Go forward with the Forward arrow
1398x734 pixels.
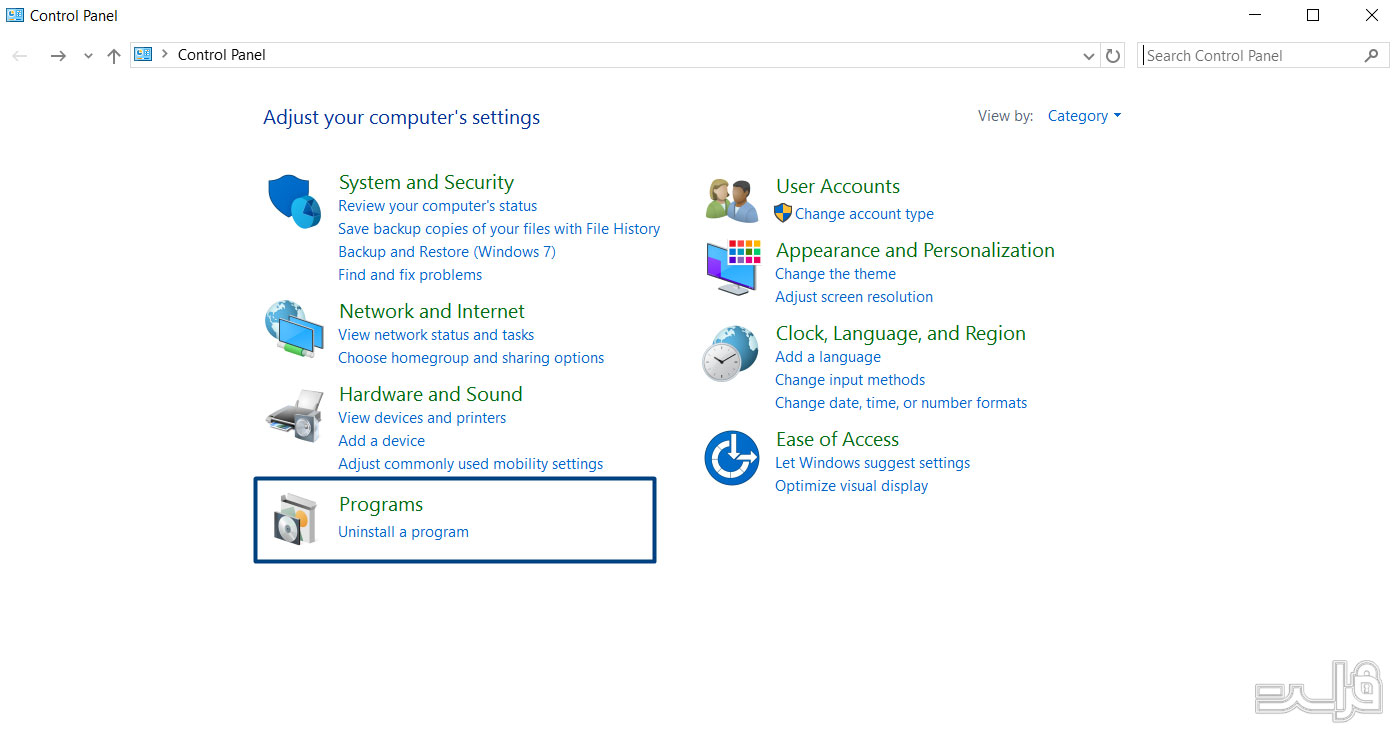[x=58, y=56]
